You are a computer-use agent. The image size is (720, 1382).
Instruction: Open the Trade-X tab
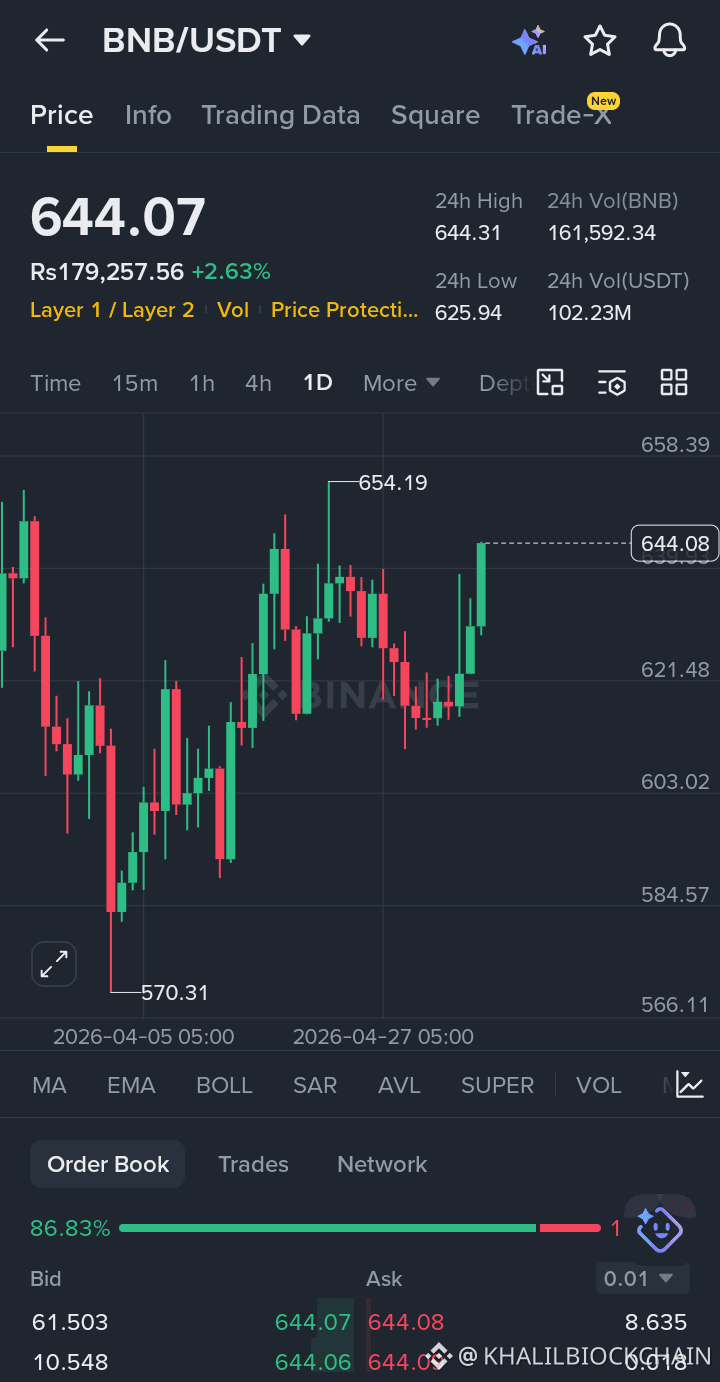point(561,115)
